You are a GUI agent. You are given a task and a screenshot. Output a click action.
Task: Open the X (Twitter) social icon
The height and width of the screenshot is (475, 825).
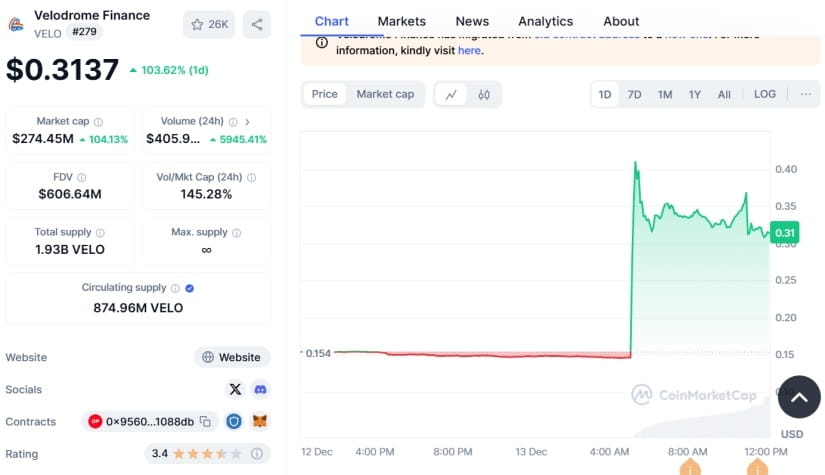(x=235, y=389)
